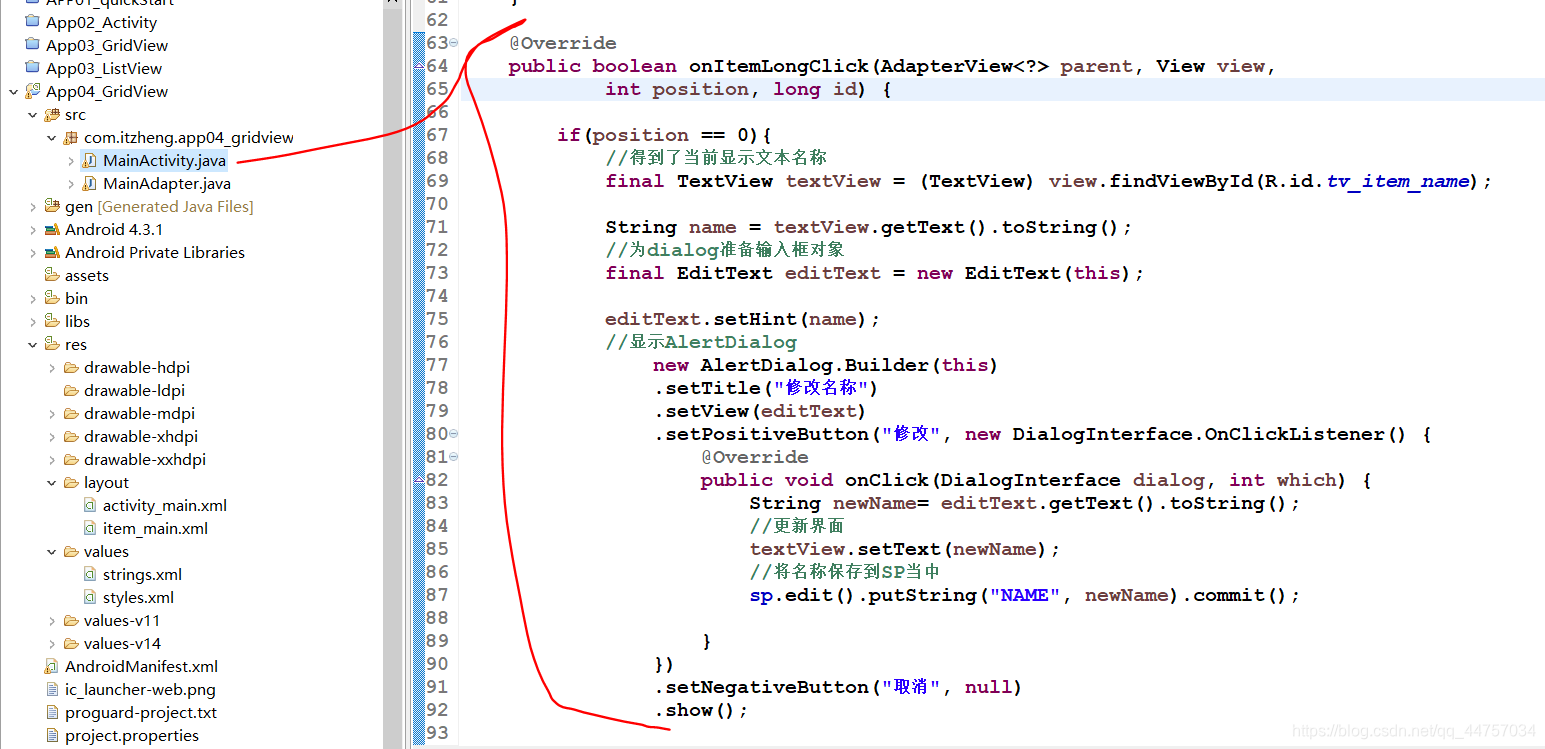The height and width of the screenshot is (749, 1545).
Task: Open AndroidManifest.xml
Action: [141, 666]
